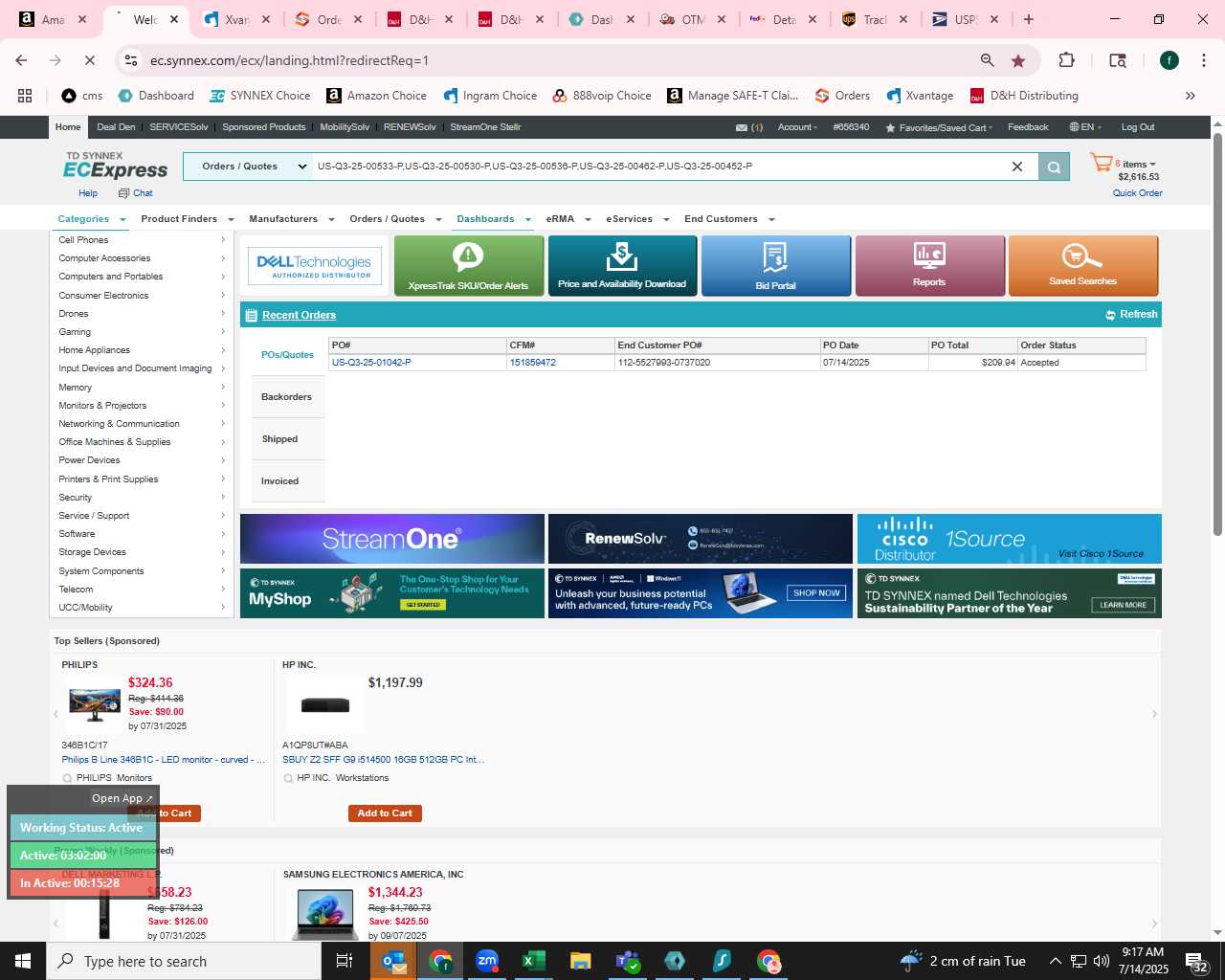This screenshot has width=1225, height=980.
Task: Open the Bid Portal tile
Action: pos(775,266)
